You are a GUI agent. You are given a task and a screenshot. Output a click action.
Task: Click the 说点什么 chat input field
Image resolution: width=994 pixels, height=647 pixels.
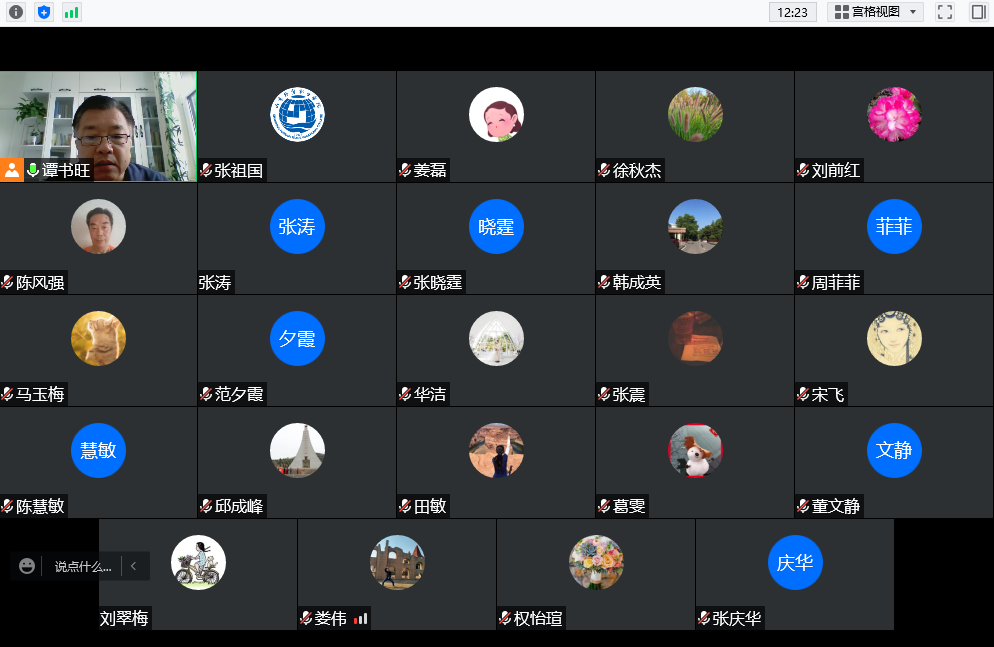point(83,566)
